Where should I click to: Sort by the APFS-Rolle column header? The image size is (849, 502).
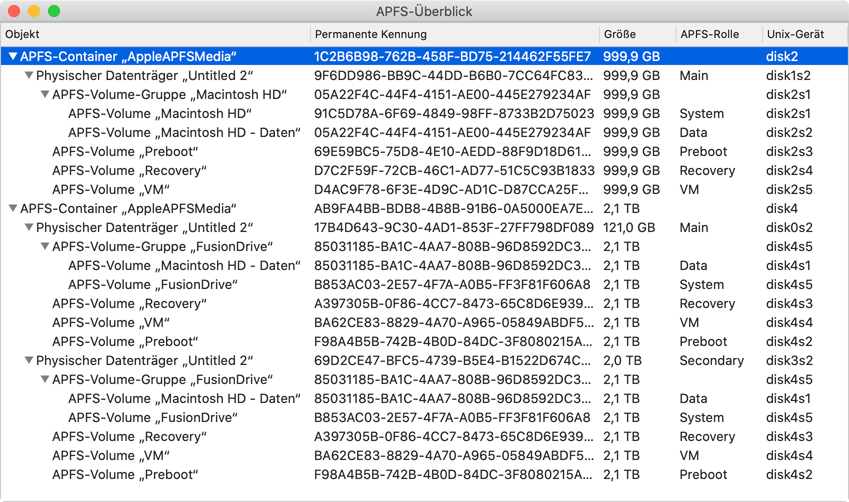coord(719,34)
